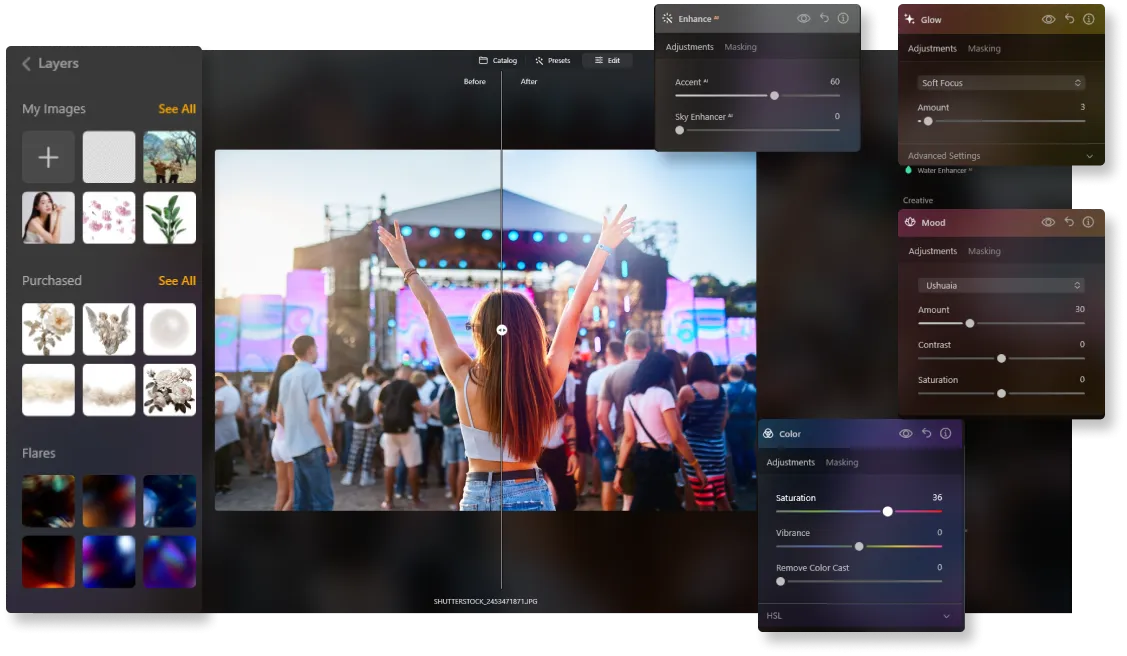
Task: Open info icon in Glow panel
Action: coord(1089,19)
